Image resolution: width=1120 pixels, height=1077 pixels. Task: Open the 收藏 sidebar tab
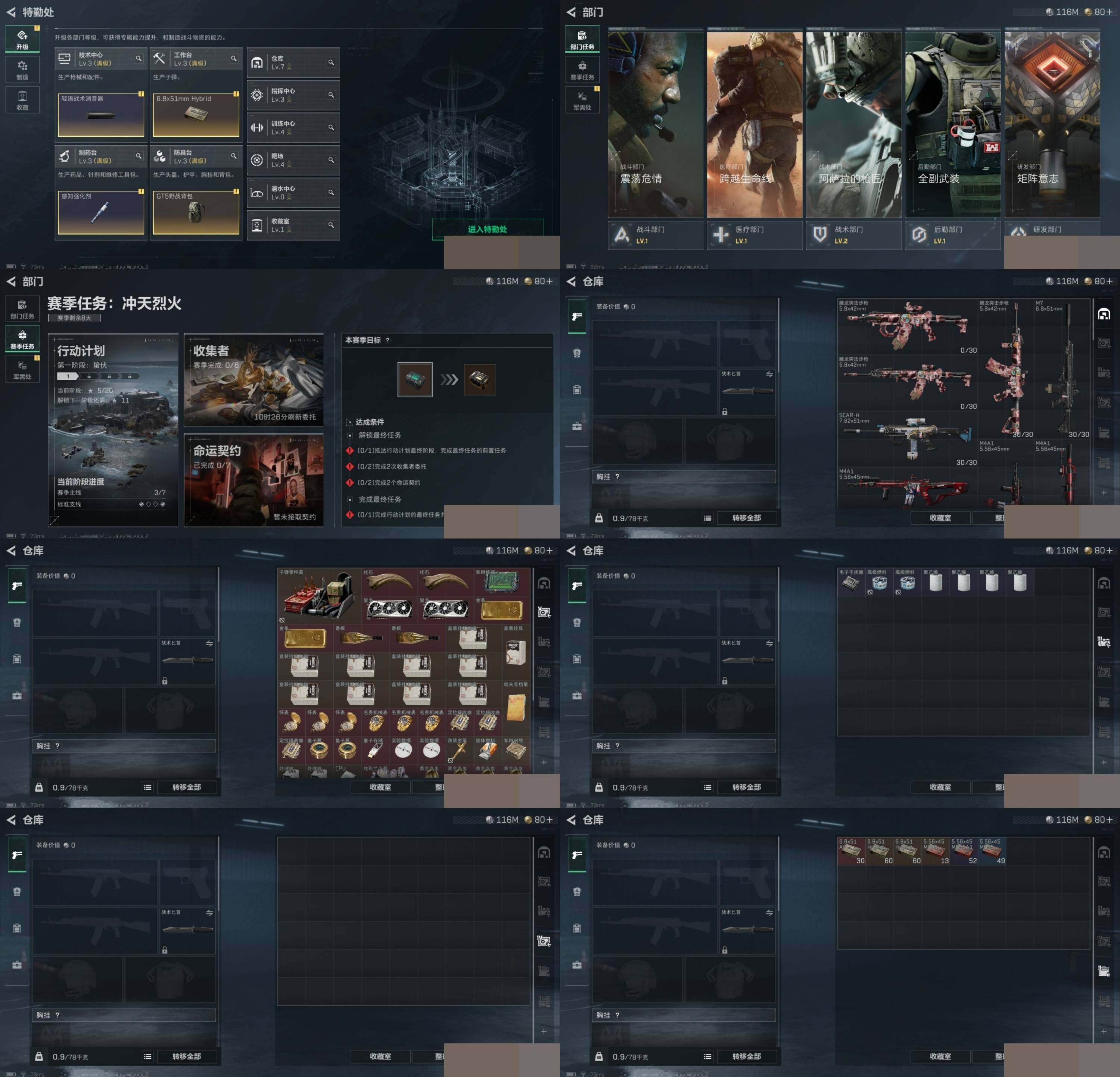(x=22, y=100)
